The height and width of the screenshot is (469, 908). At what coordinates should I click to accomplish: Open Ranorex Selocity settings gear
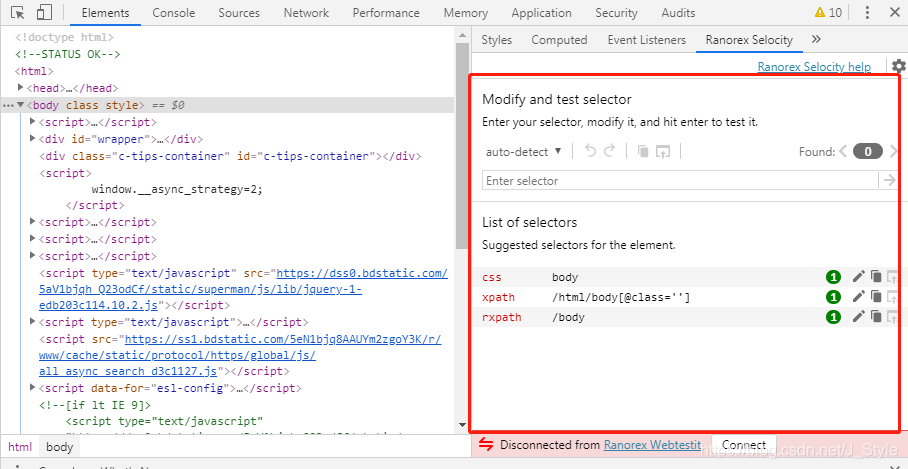pyautogui.click(x=898, y=65)
